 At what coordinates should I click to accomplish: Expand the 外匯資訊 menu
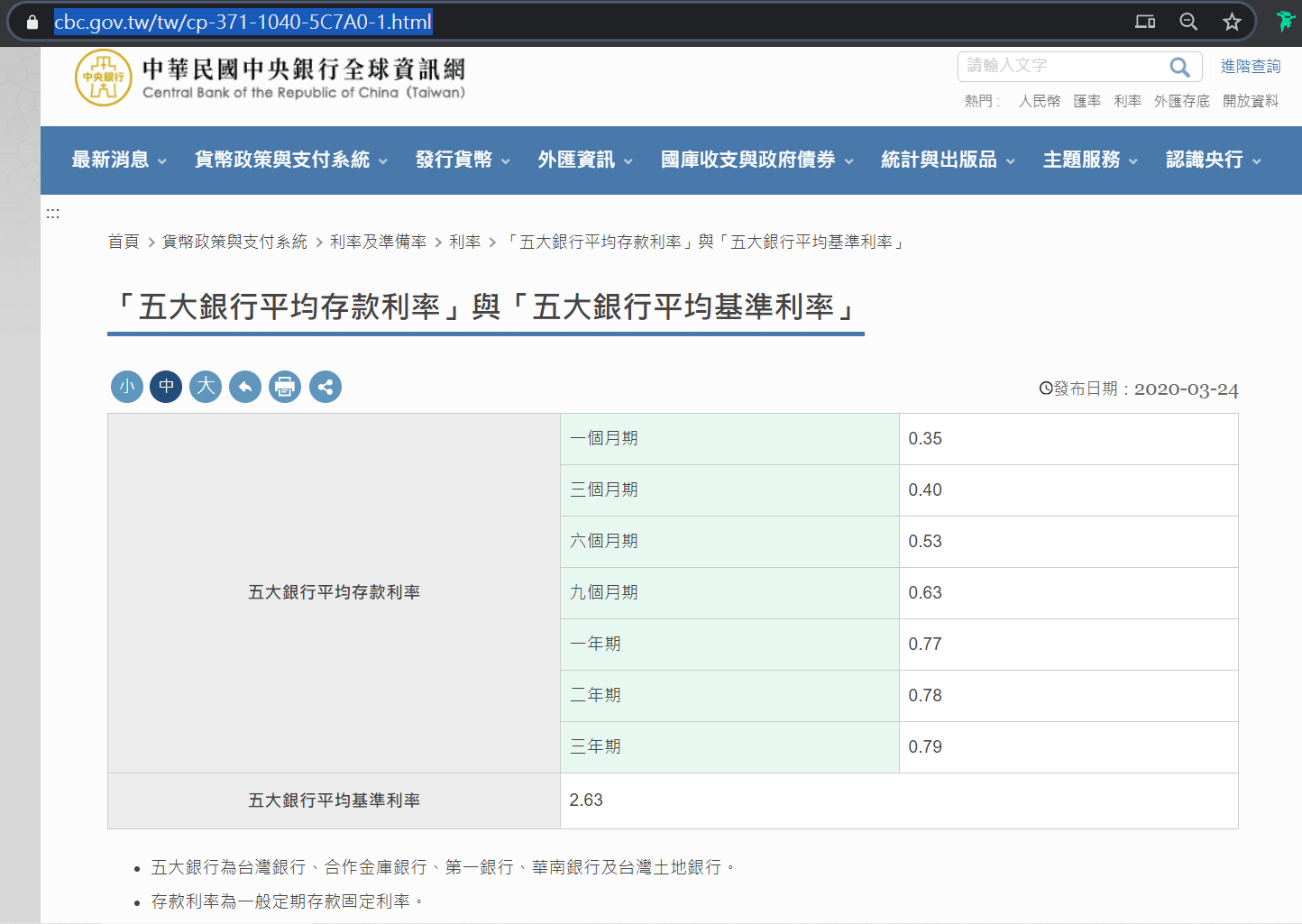click(x=585, y=160)
